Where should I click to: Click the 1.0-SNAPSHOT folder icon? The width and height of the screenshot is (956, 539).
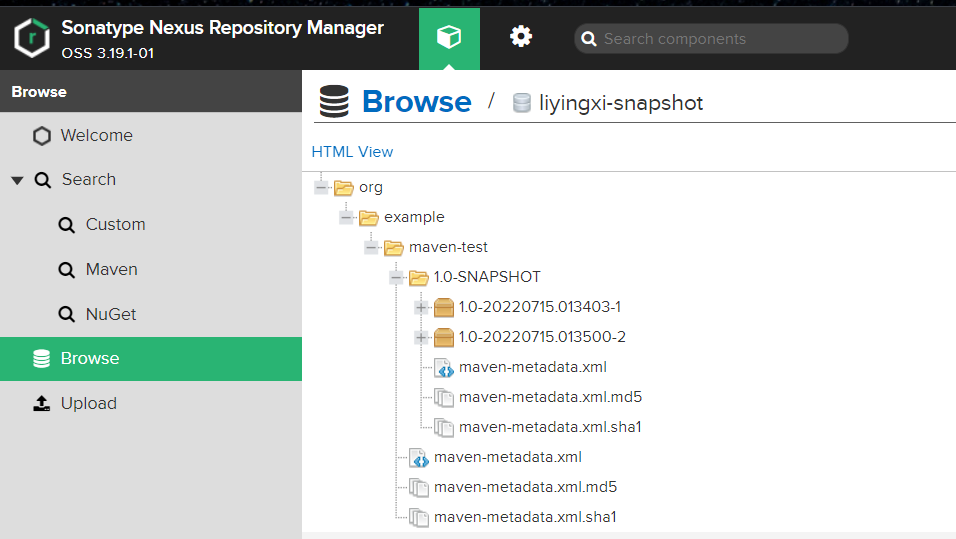click(x=419, y=277)
